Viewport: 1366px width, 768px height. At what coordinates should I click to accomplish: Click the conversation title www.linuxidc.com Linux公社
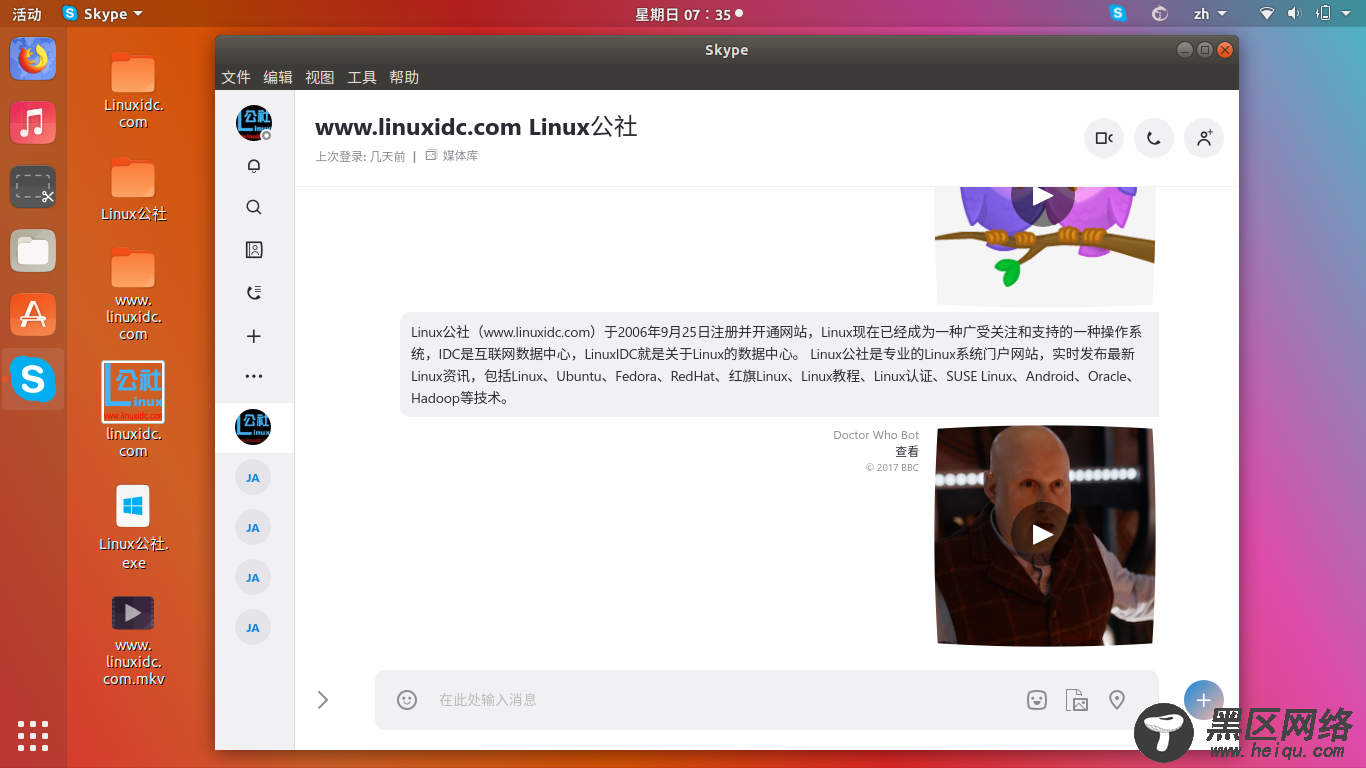click(x=476, y=127)
